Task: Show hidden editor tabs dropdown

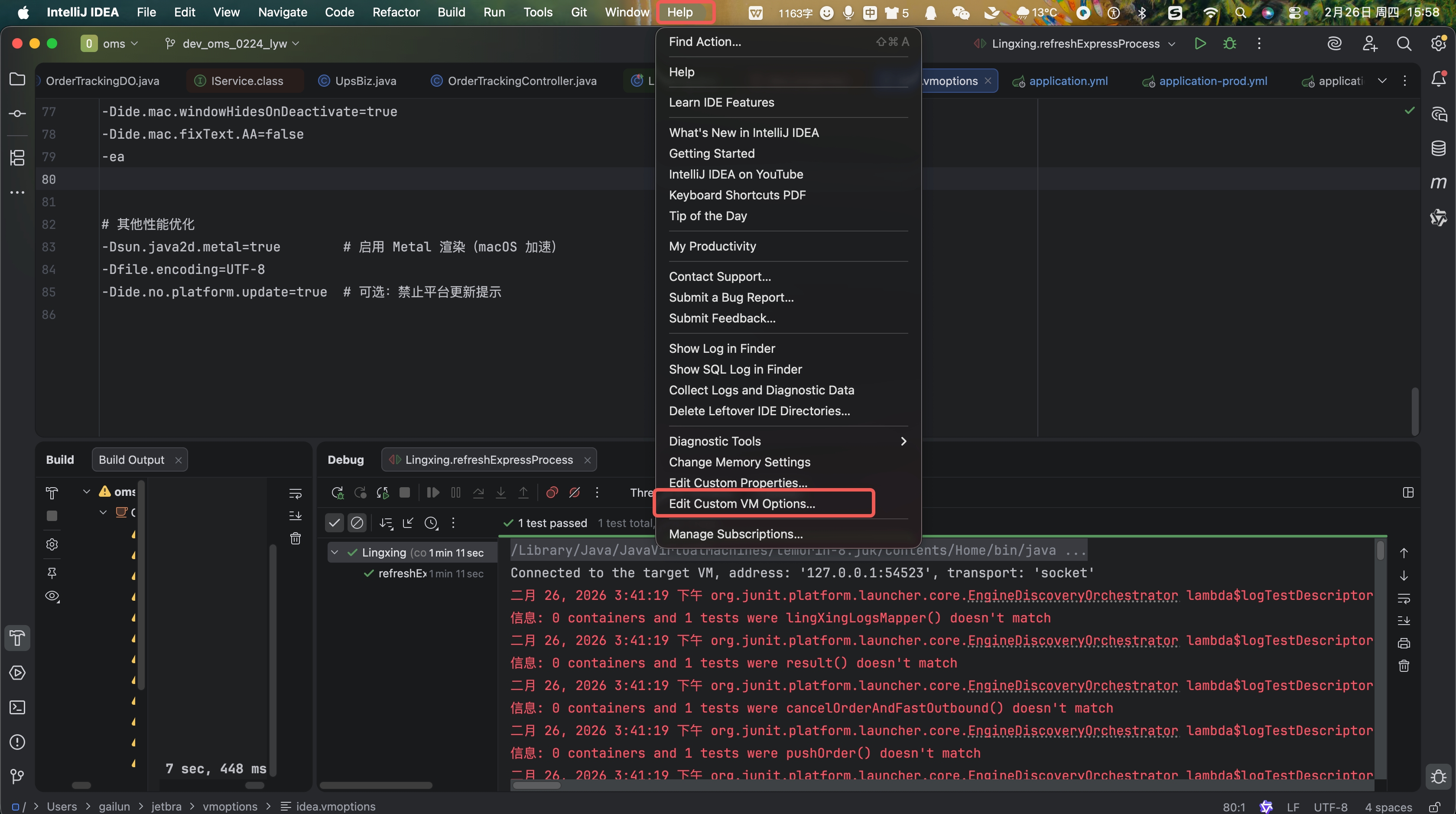Action: click(x=1382, y=80)
